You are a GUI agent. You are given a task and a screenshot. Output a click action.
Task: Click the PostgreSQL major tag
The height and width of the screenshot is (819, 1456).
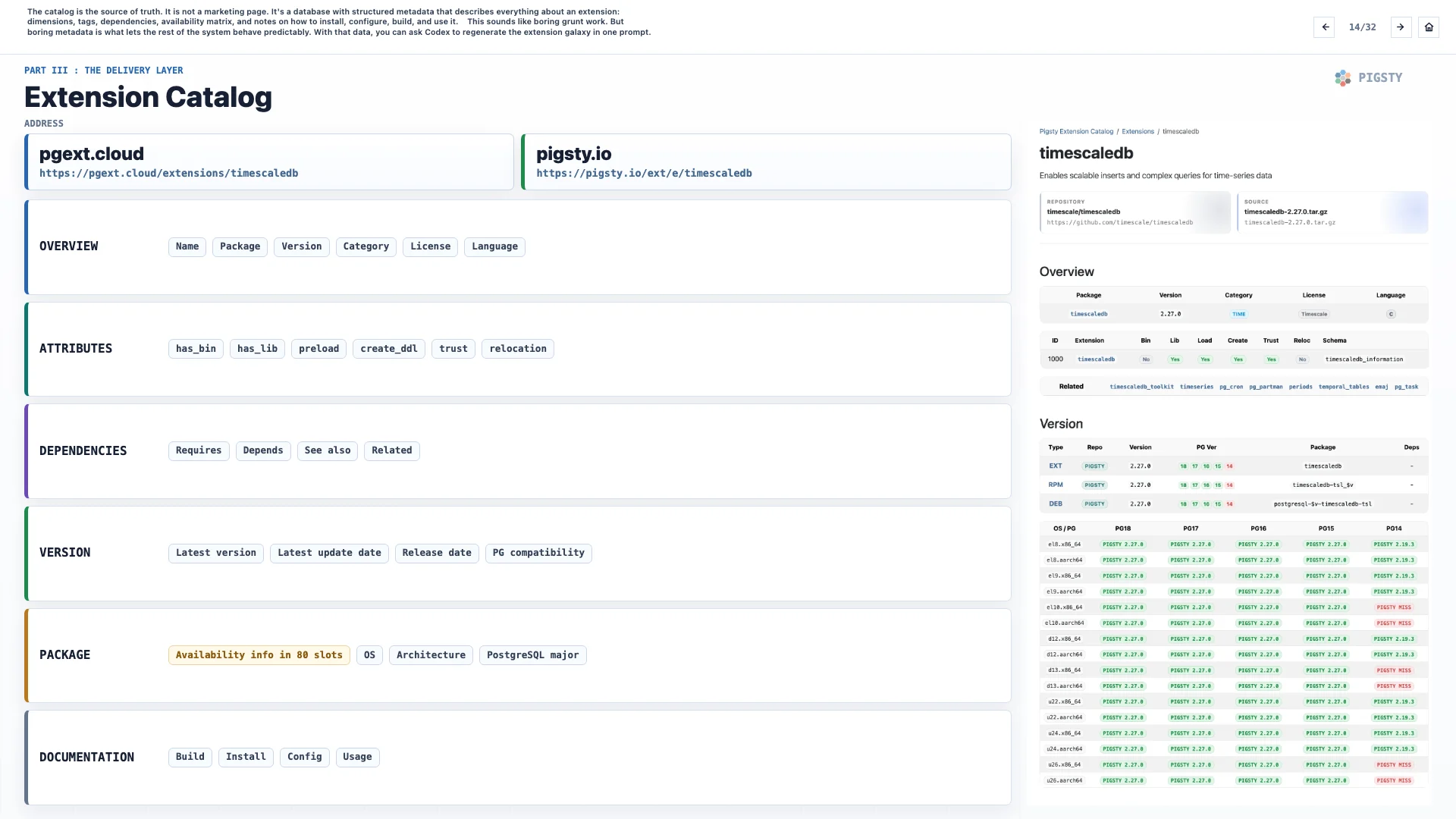click(x=533, y=655)
